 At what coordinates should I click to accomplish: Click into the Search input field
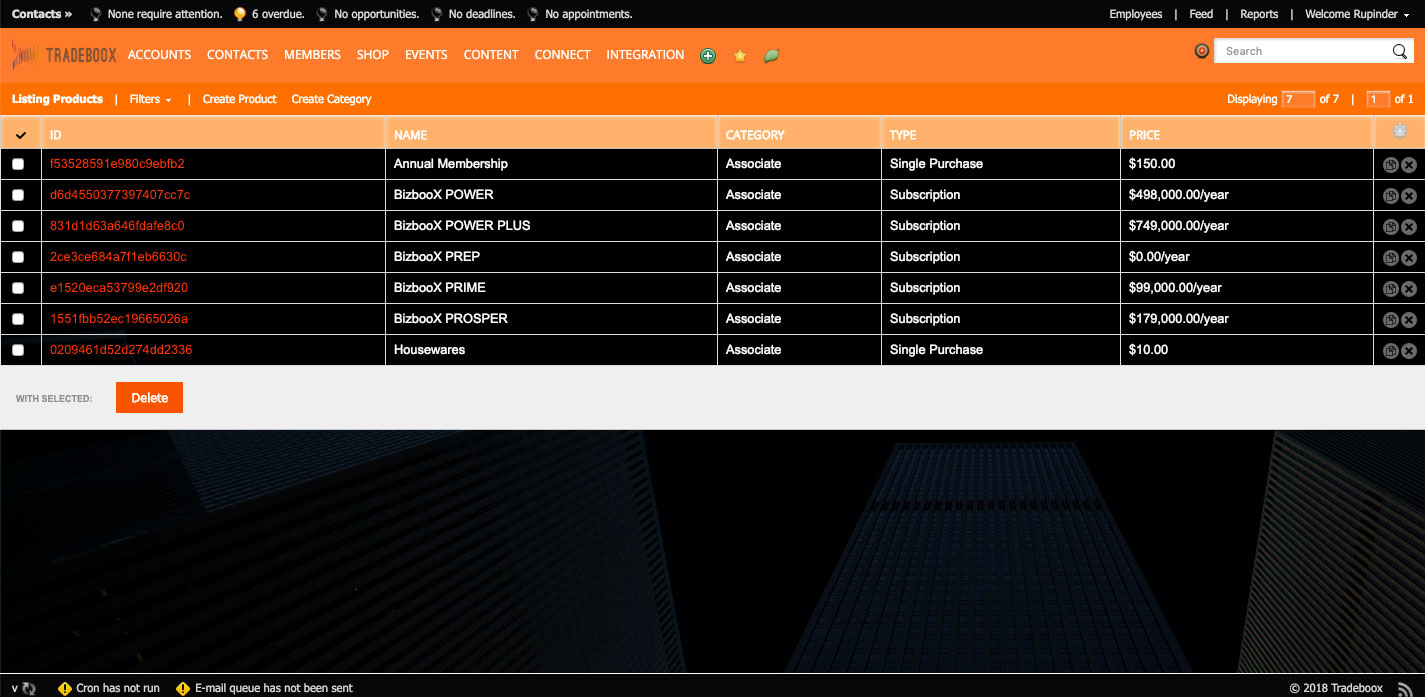(1303, 51)
